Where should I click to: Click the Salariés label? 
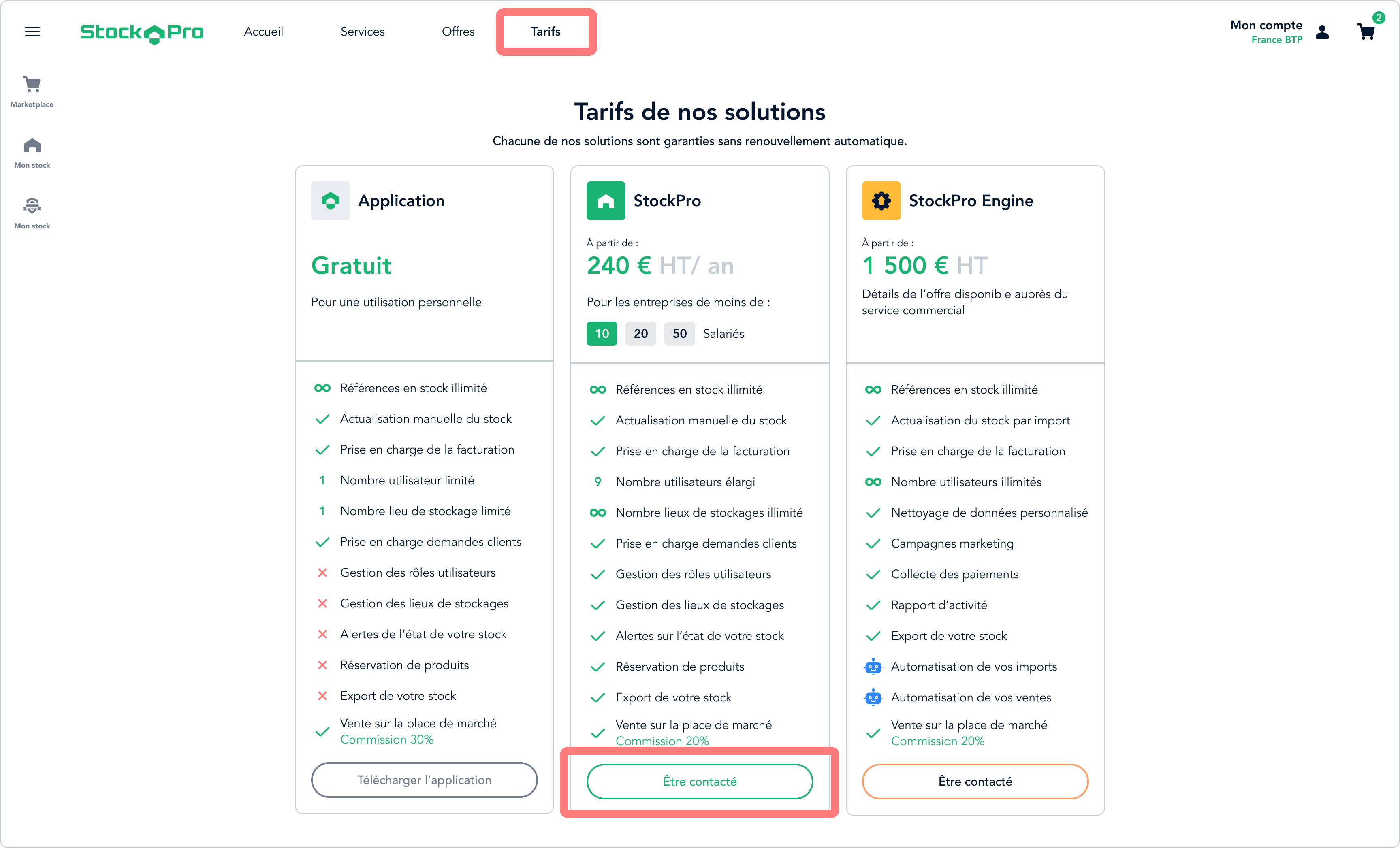[723, 334]
